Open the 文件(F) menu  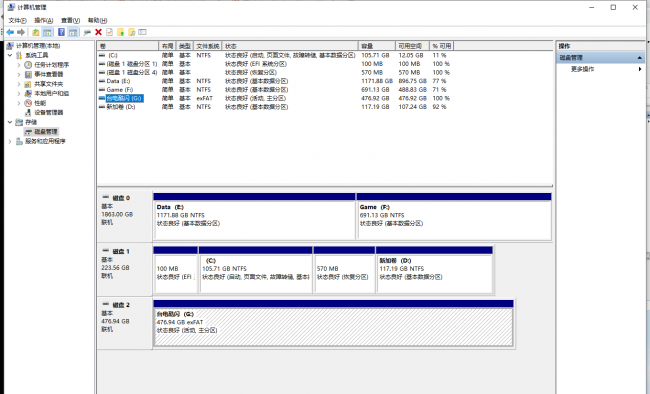coord(17,20)
